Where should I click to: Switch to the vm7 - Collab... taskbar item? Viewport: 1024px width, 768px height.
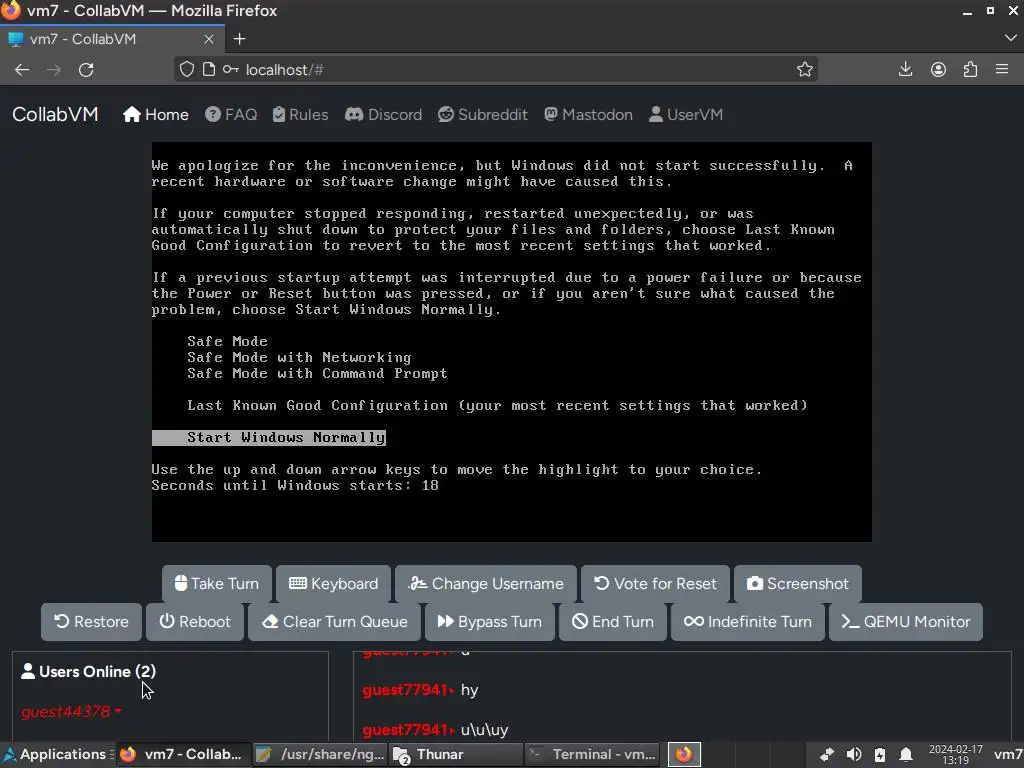click(184, 754)
